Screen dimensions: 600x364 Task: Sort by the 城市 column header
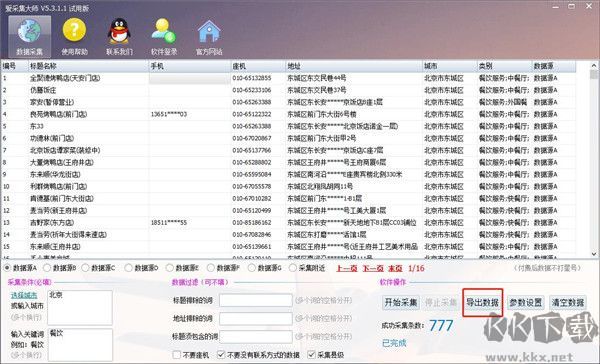pos(450,66)
